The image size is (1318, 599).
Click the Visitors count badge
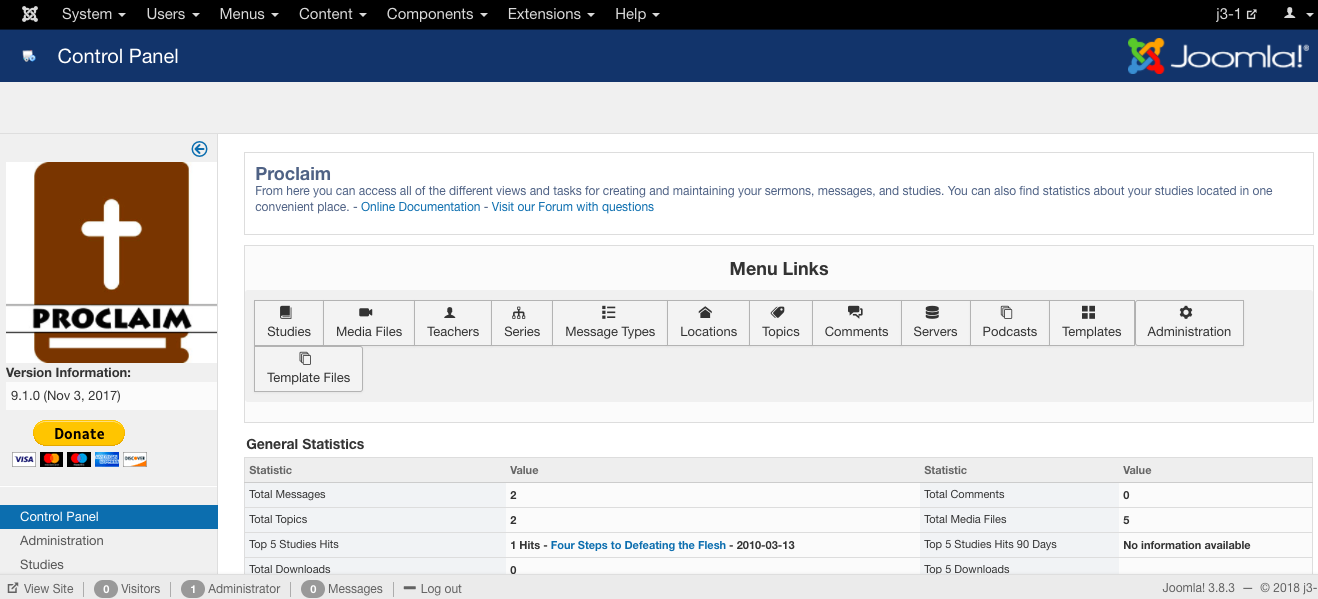[105, 589]
